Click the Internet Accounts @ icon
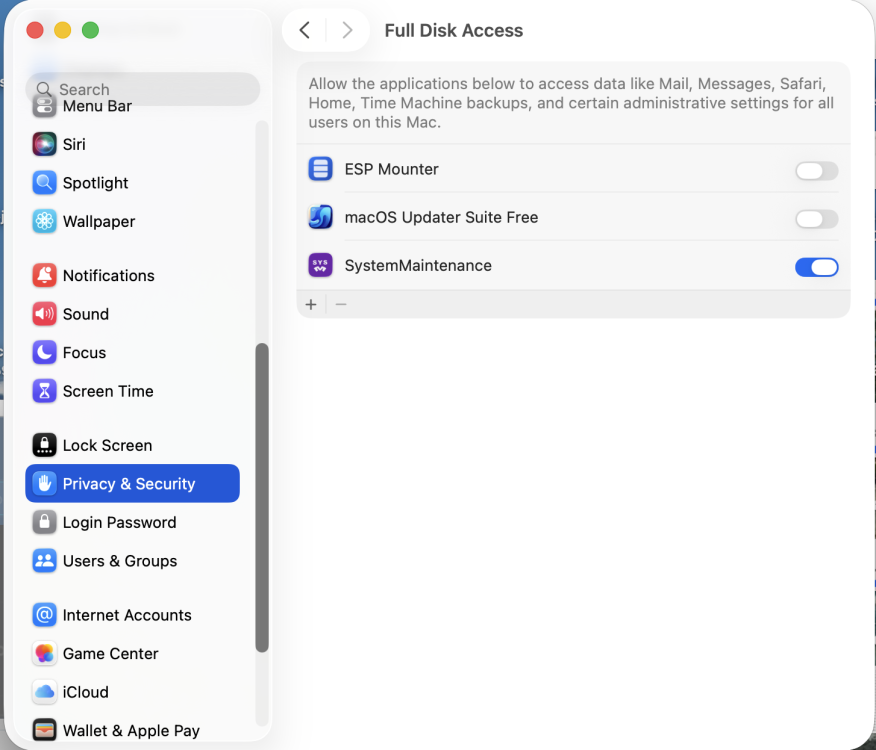 [x=44, y=615]
